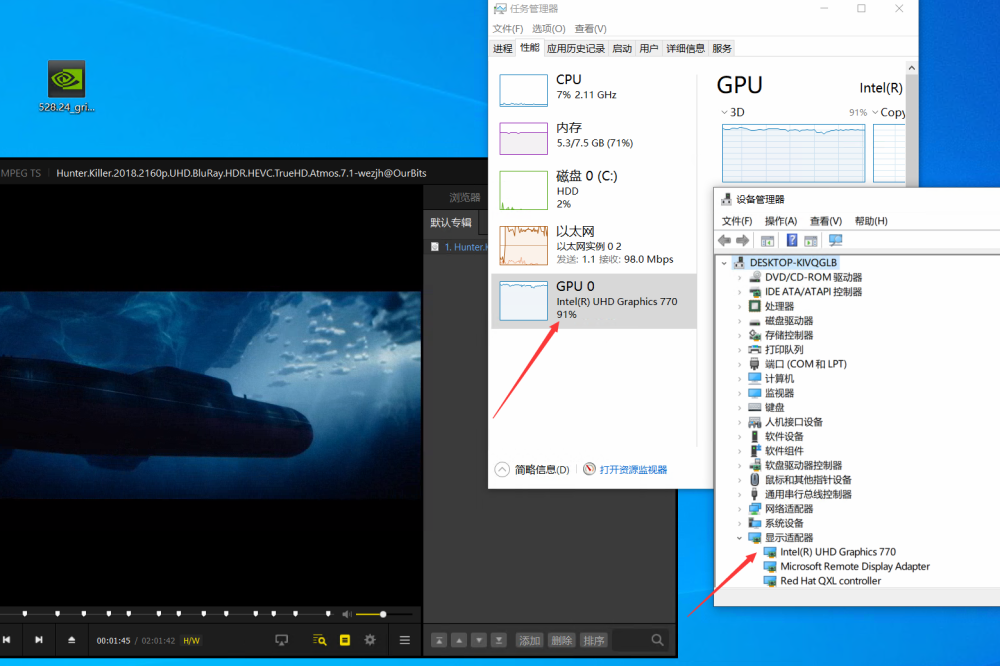Expand 网络适配器 node
Screen dimensions: 1000x666
click(x=739, y=509)
